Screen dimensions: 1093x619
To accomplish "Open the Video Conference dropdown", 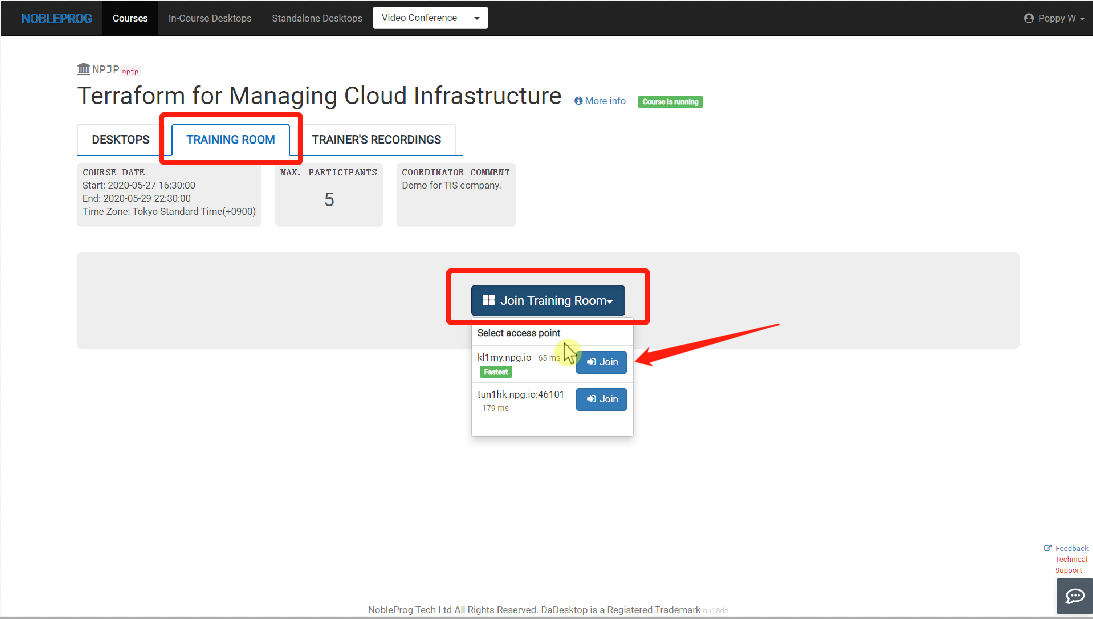I will click(430, 18).
